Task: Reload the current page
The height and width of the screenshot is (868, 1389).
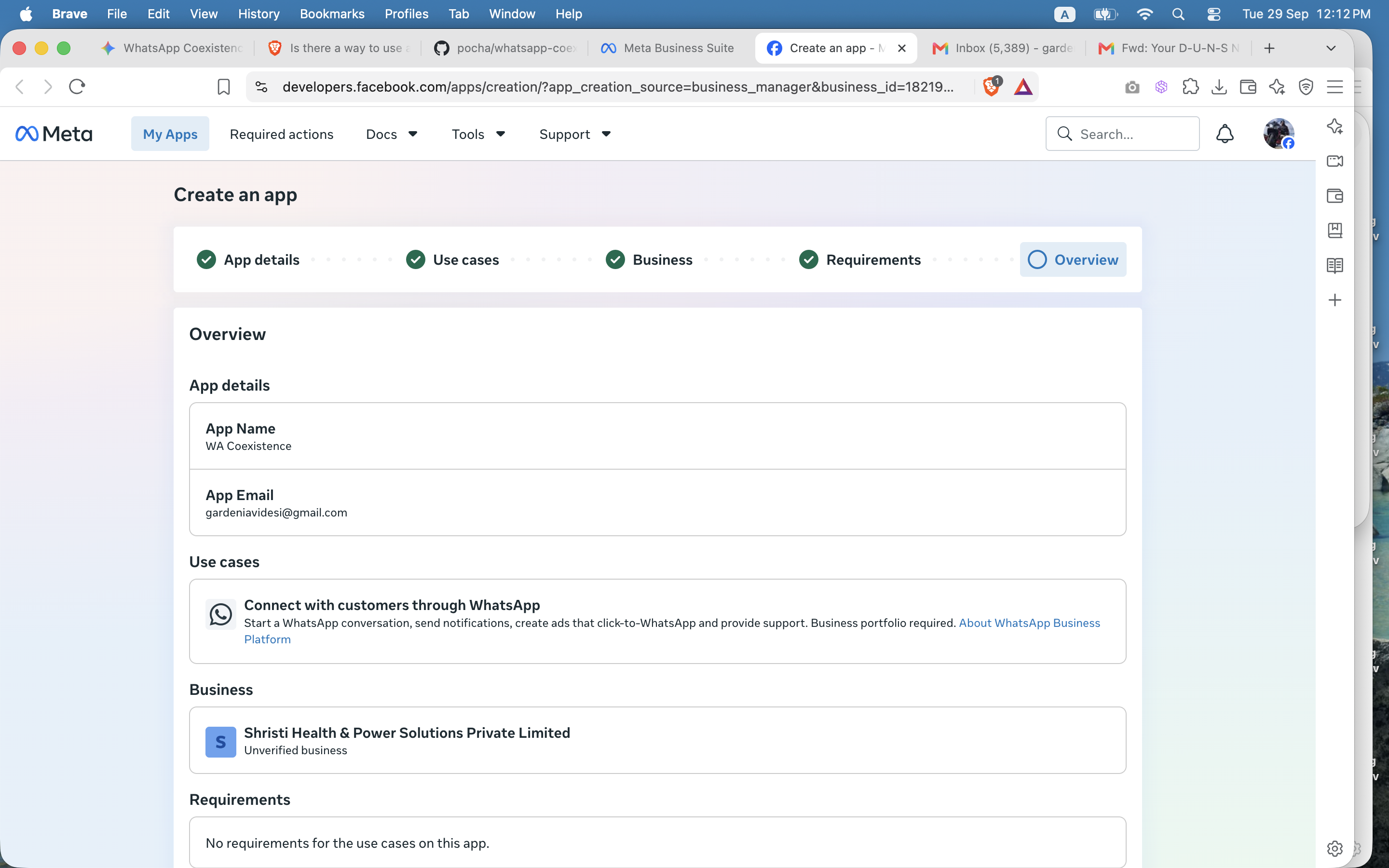Action: (77, 87)
